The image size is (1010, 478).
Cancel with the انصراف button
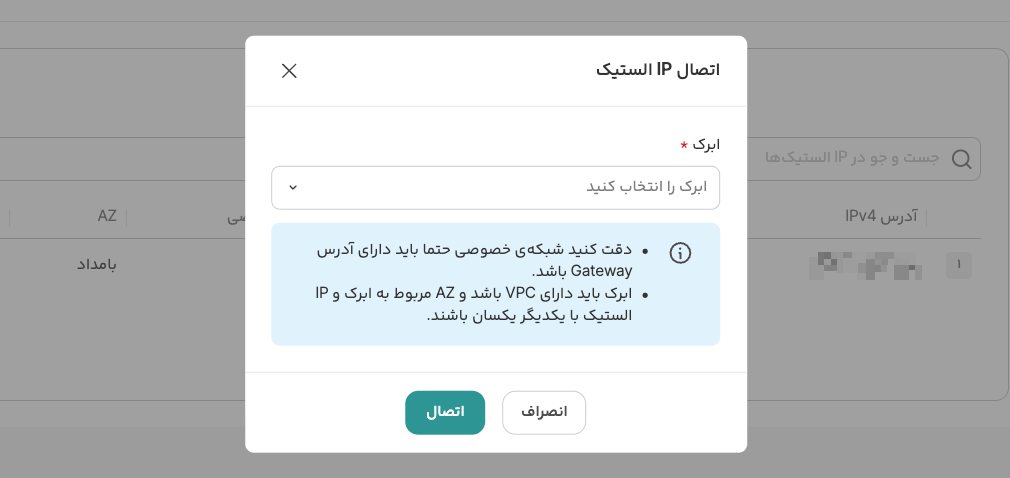coord(543,412)
